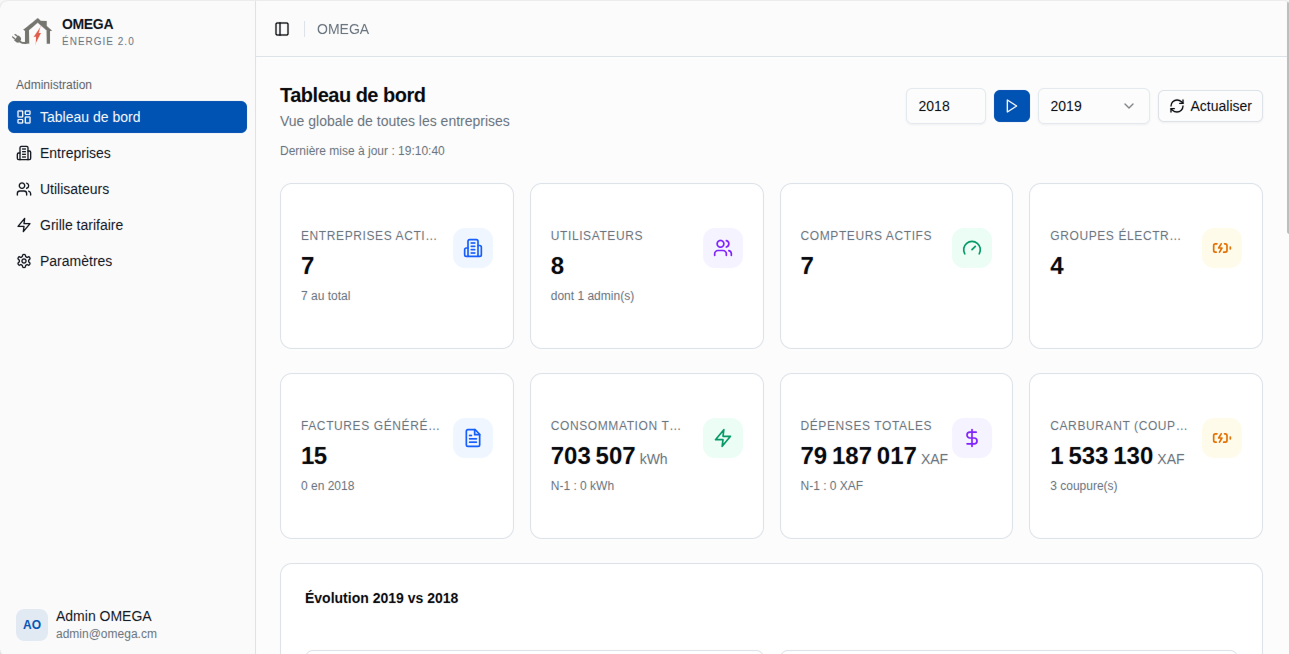Click the Administration section label
This screenshot has width=1289, height=654.
click(54, 85)
